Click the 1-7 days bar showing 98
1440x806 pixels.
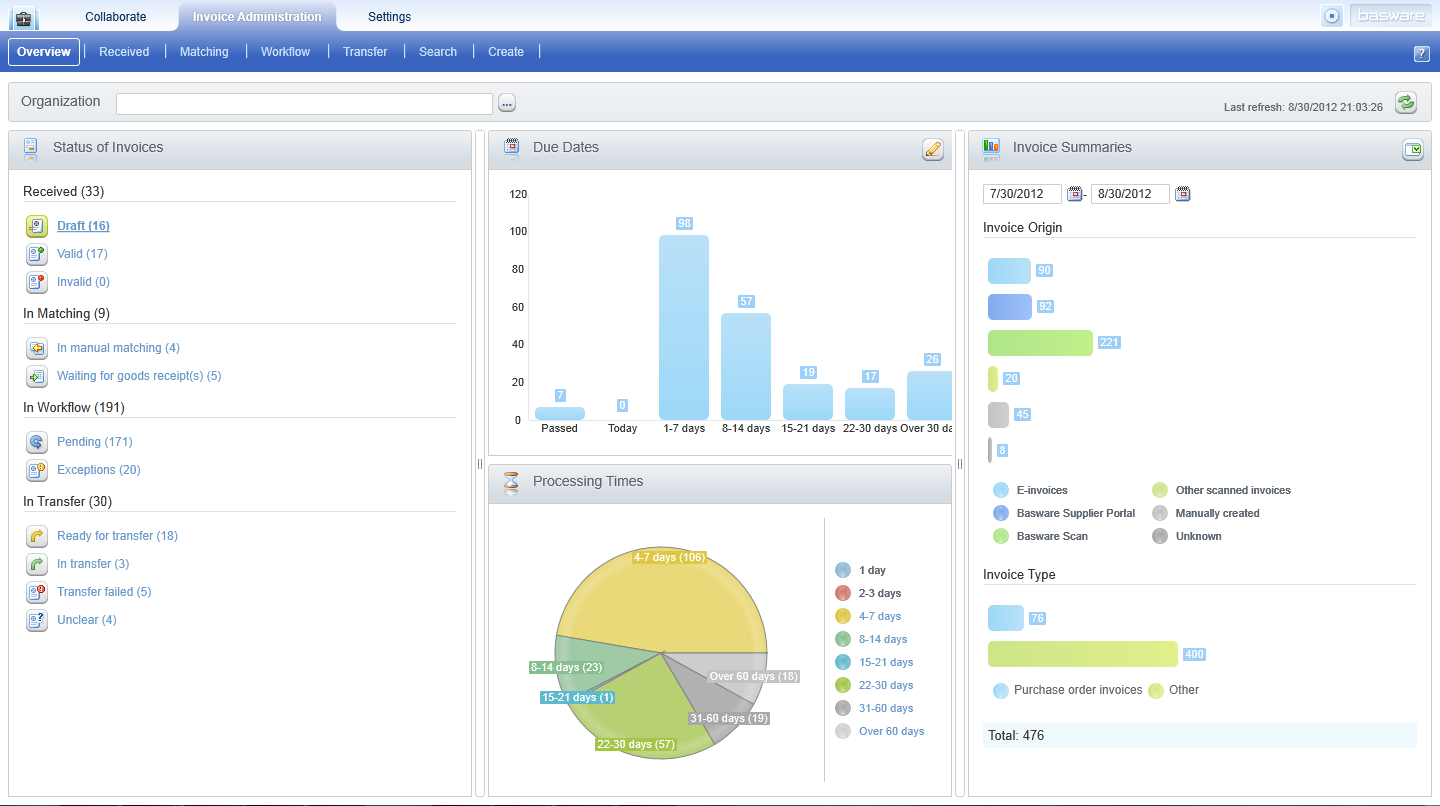tap(684, 328)
